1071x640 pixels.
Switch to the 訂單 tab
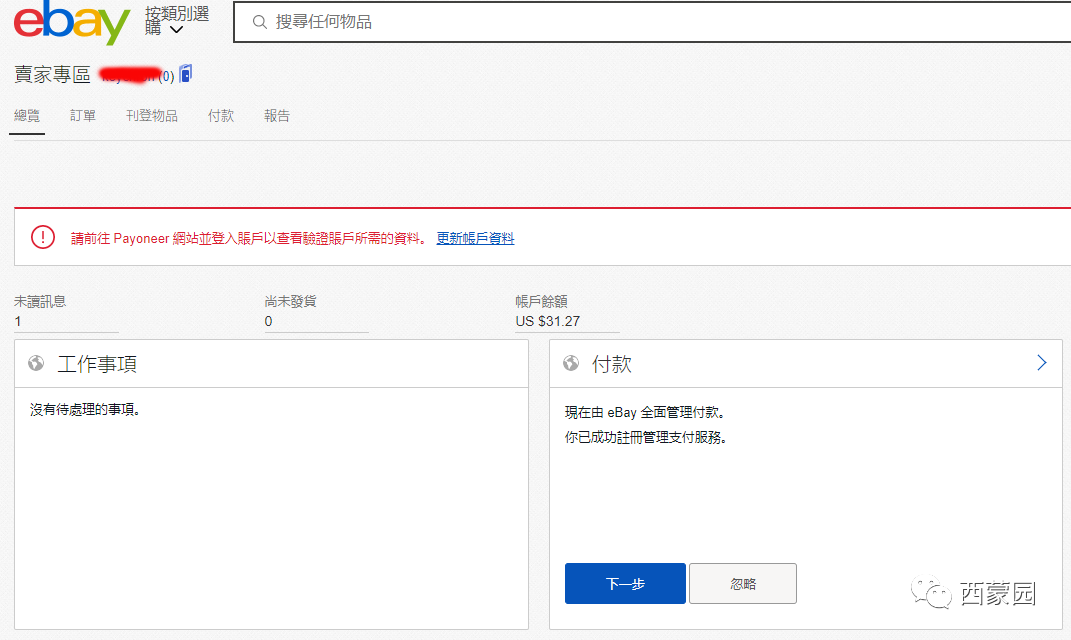tap(83, 116)
